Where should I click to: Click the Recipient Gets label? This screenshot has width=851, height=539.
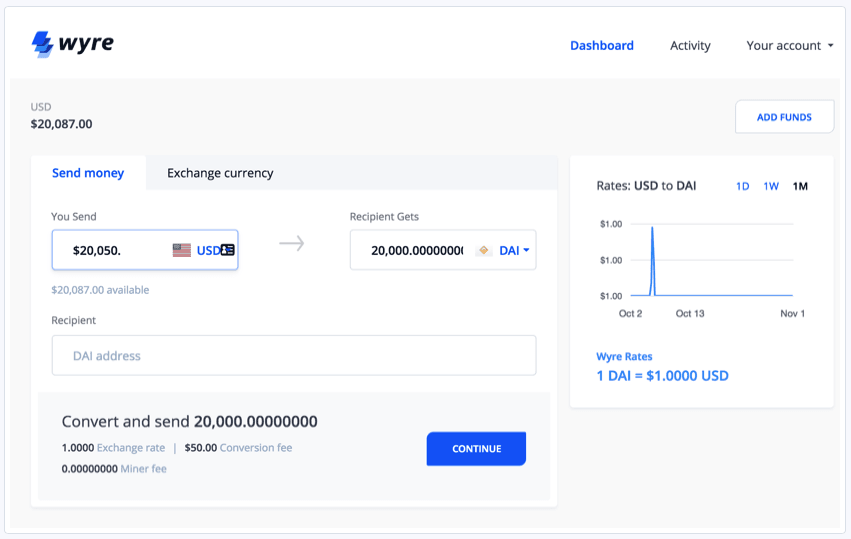(x=384, y=217)
